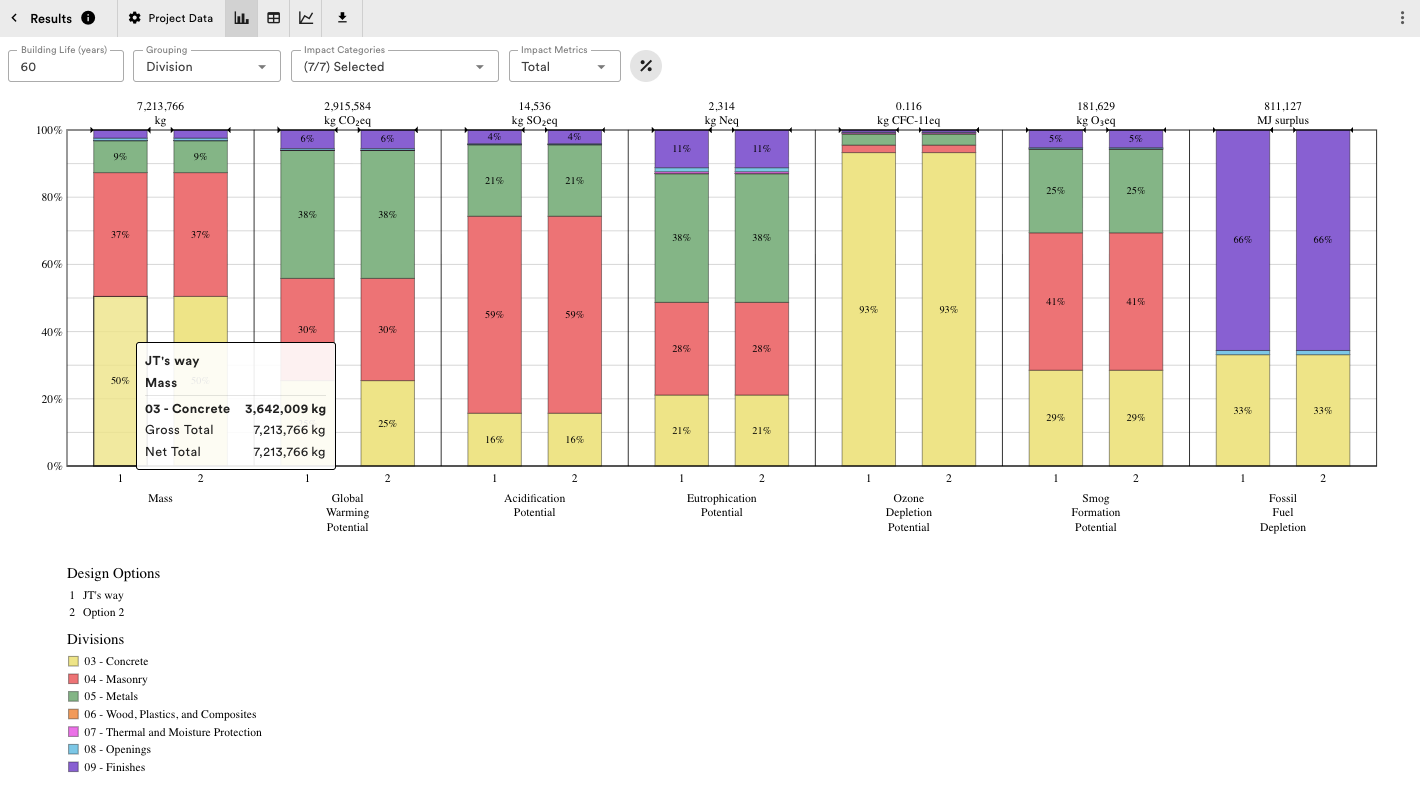This screenshot has width=1420, height=792.
Task: Click the 66% Finishes segment, Fossil Fuel bar 1
Action: [1243, 240]
